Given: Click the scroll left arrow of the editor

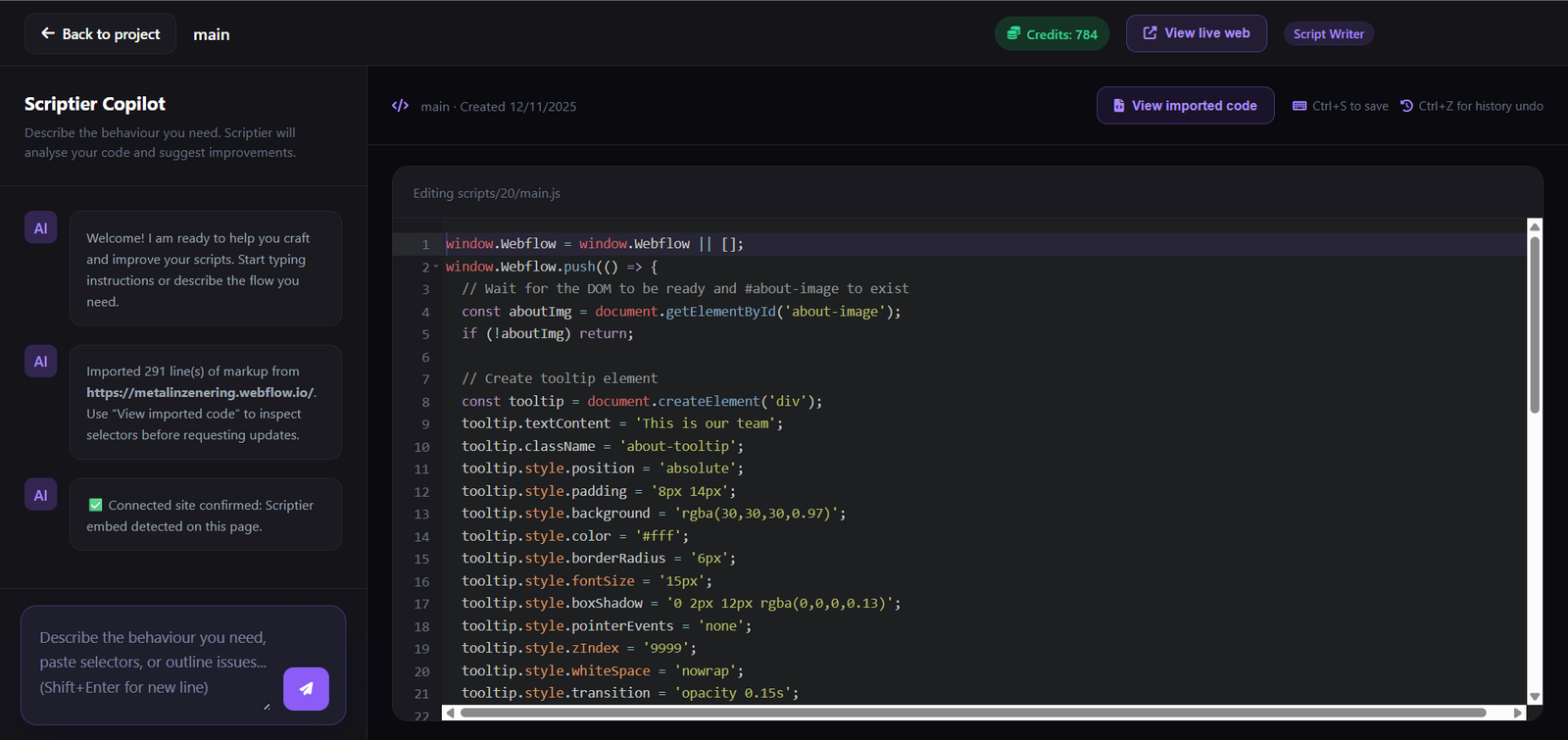Looking at the screenshot, I should [450, 713].
